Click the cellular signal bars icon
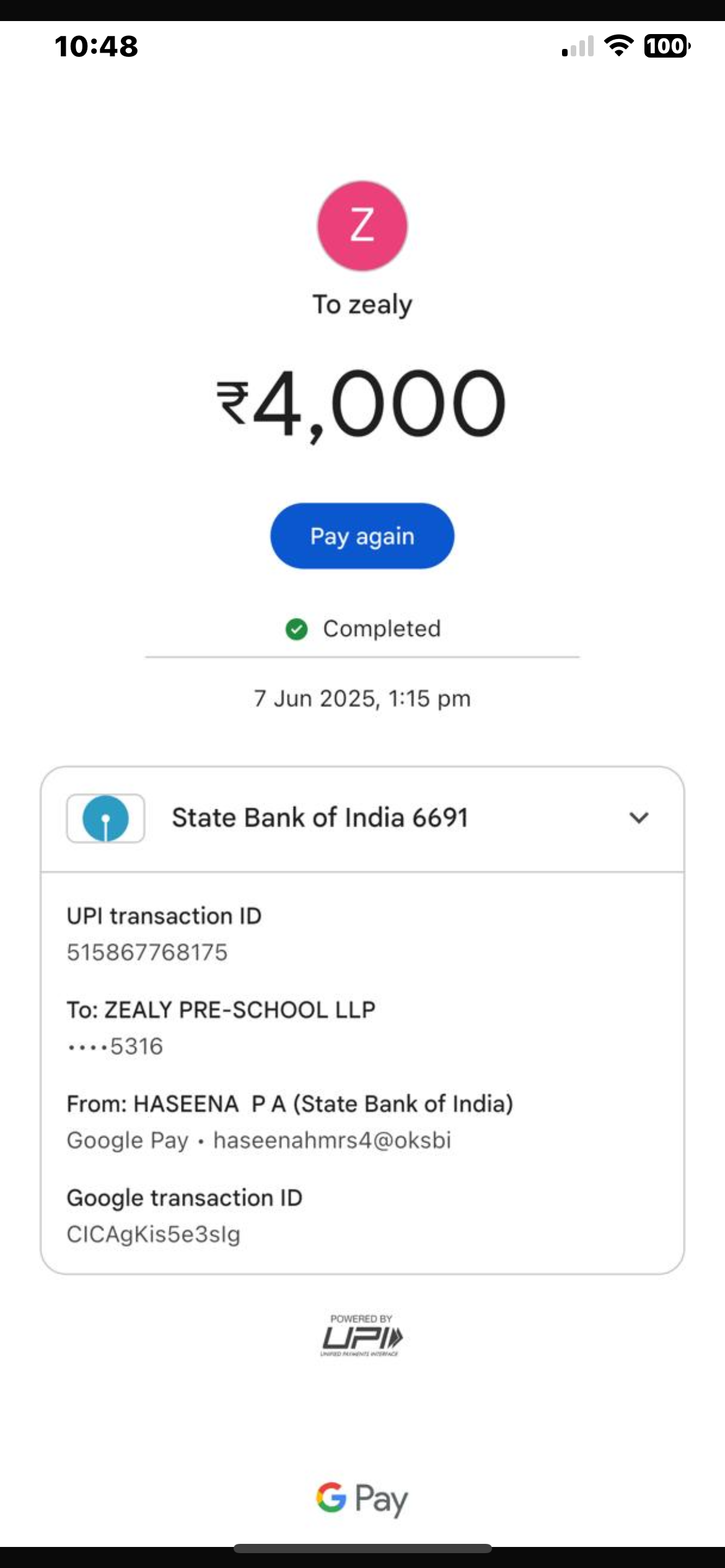 (x=578, y=46)
